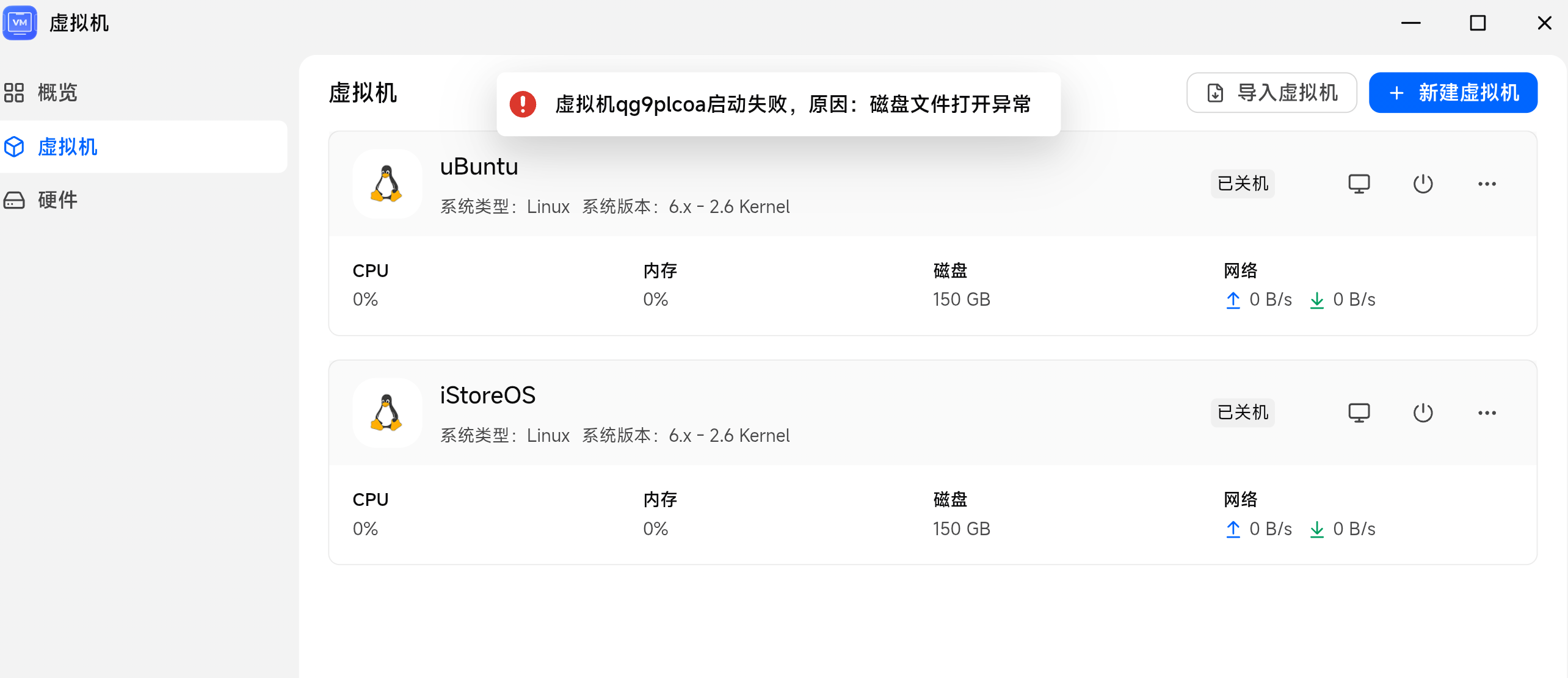This screenshot has height=678, width=1568.
Task: Click the uBuntu 已关机 status badge
Action: 1243,184
